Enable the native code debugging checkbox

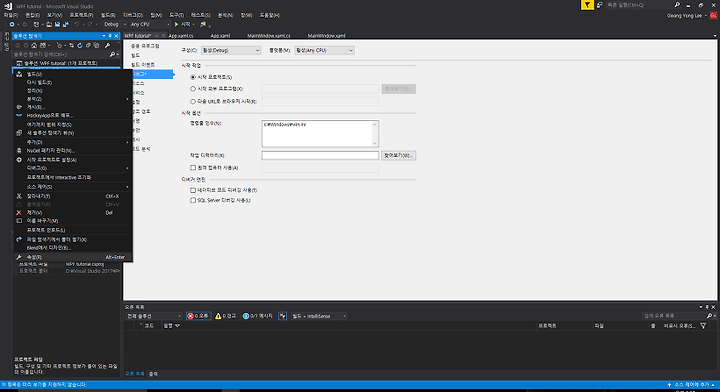[193, 190]
